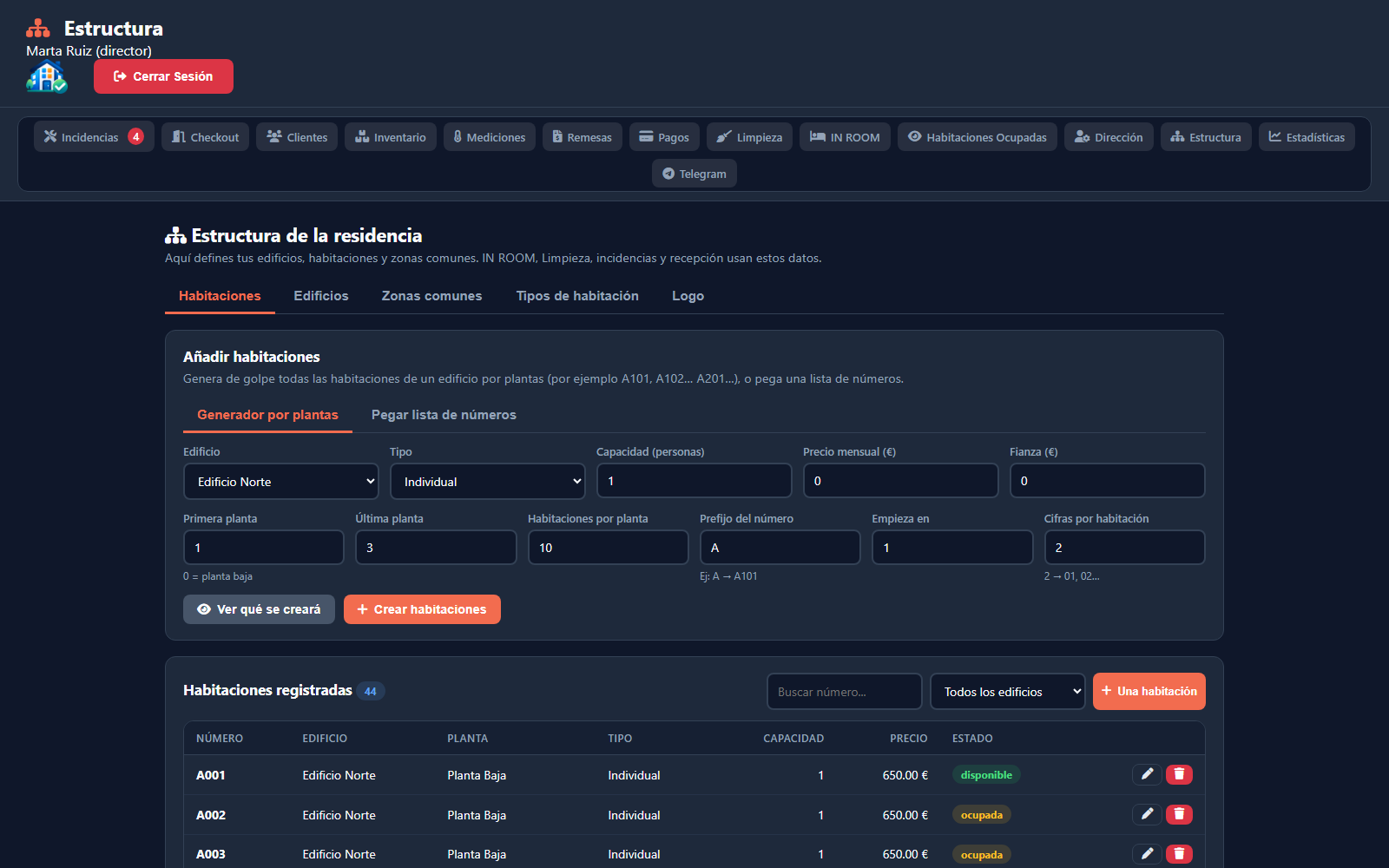Open the Estructura nav item
Screen dimensions: 1389x868
click(x=1206, y=137)
